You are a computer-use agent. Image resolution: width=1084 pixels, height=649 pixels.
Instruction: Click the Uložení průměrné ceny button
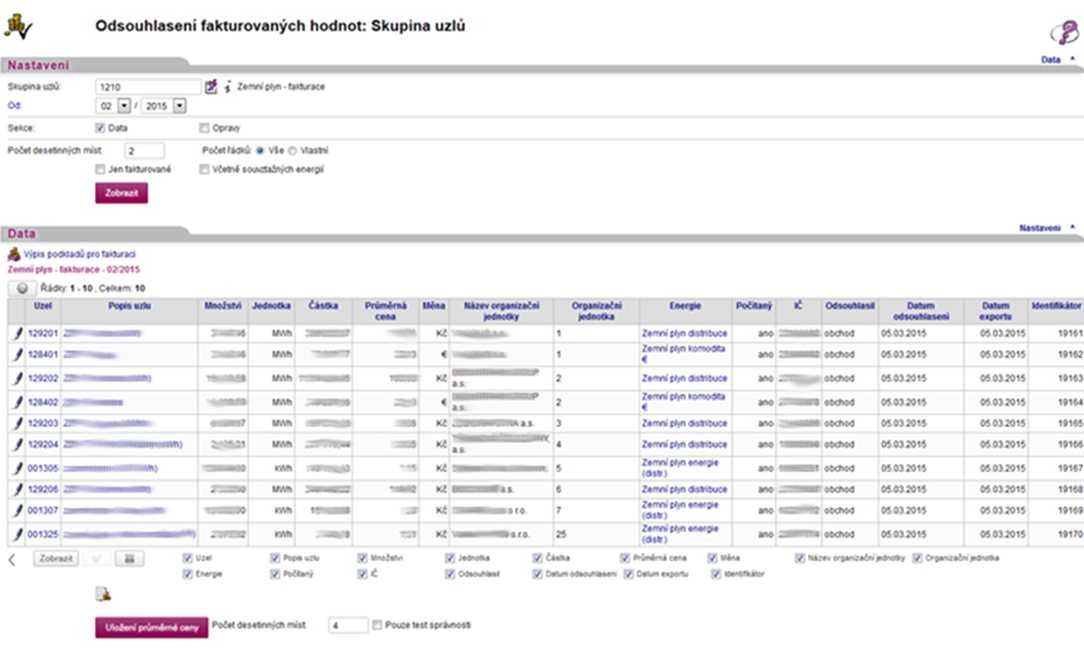[x=151, y=628]
